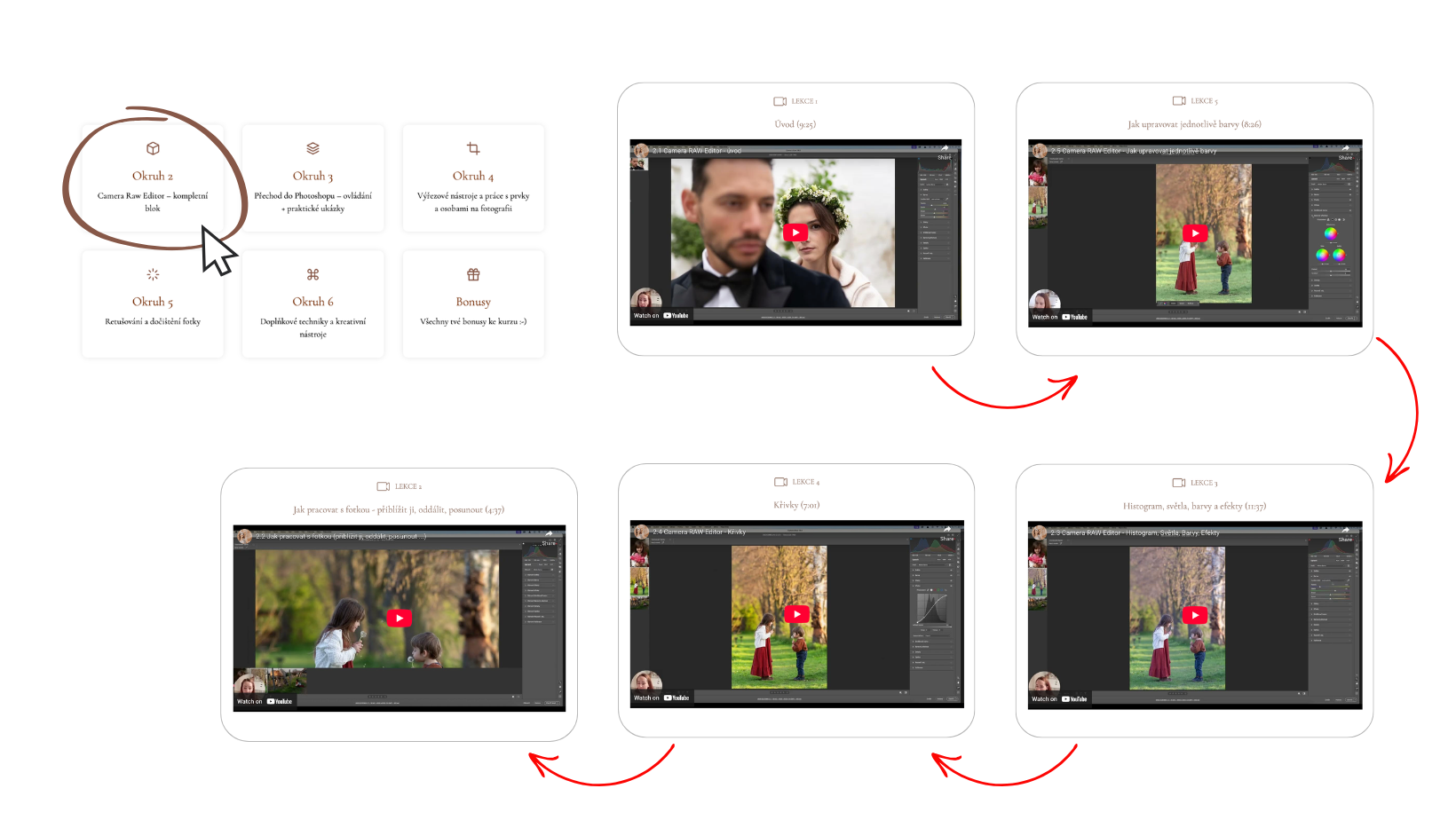Click the cube icon above Okruh 2

pos(153,148)
